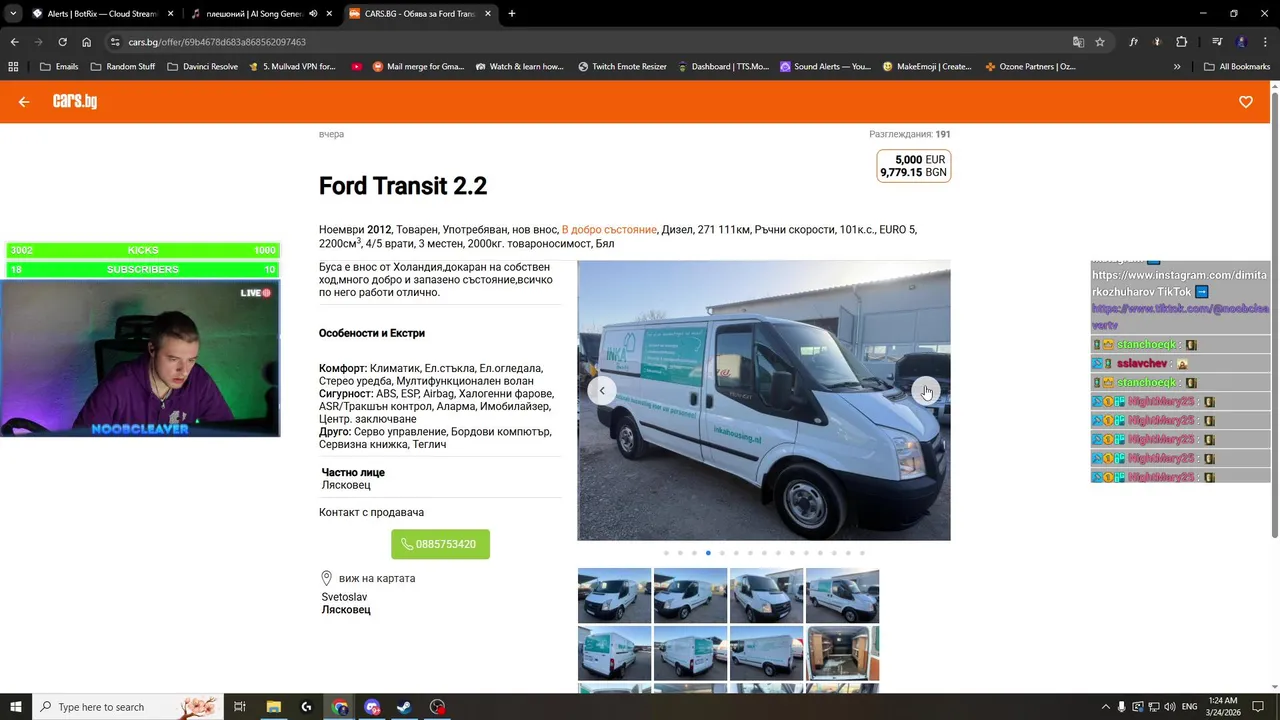Screen dimensions: 1280x720
Task: Open the Chrome profile avatar
Action: (1242, 42)
